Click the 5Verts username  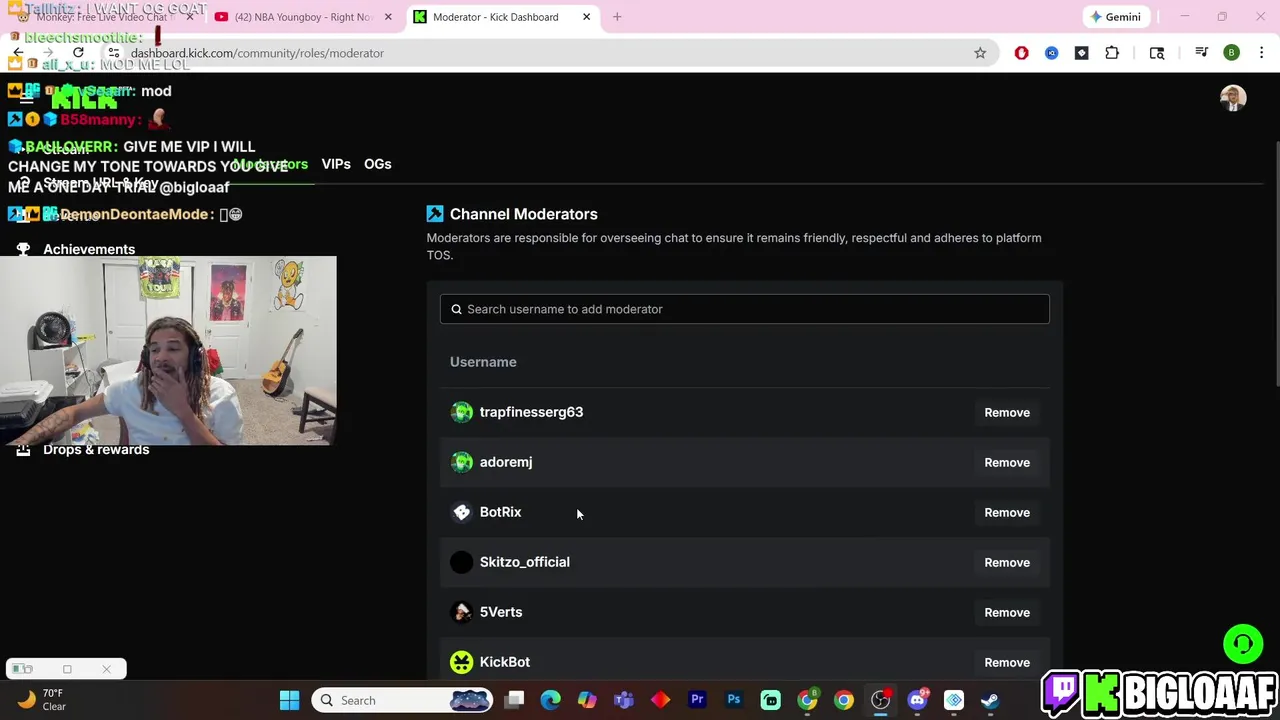(501, 612)
